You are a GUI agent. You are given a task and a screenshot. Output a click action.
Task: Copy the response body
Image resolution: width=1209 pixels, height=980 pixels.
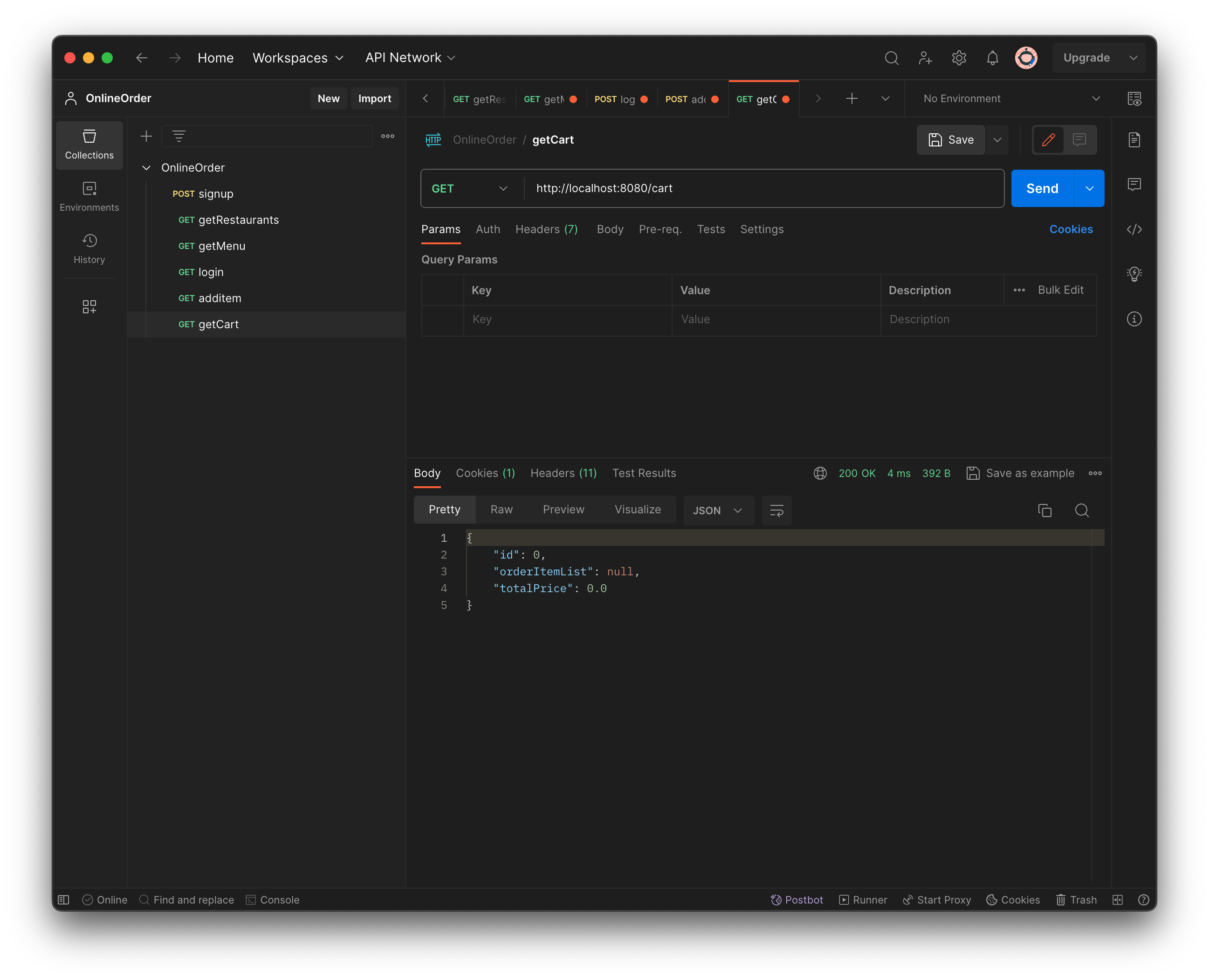1045,510
